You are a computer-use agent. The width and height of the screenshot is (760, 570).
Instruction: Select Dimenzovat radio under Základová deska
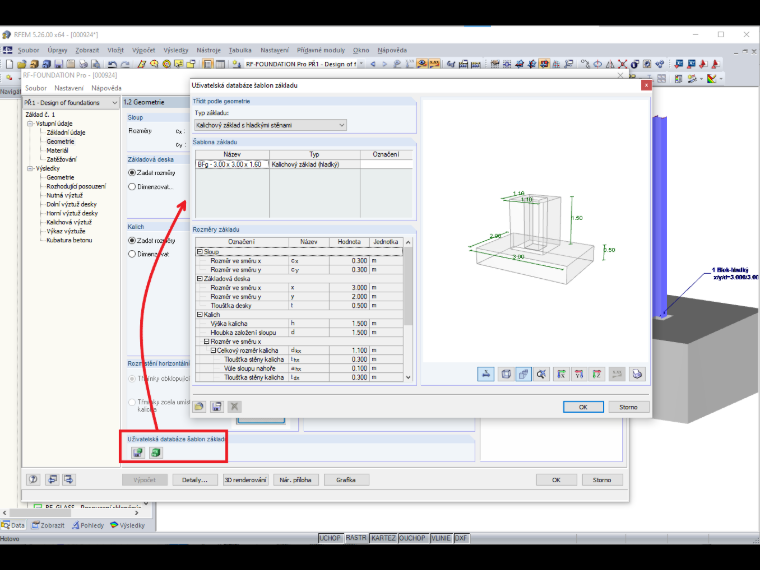(132, 187)
